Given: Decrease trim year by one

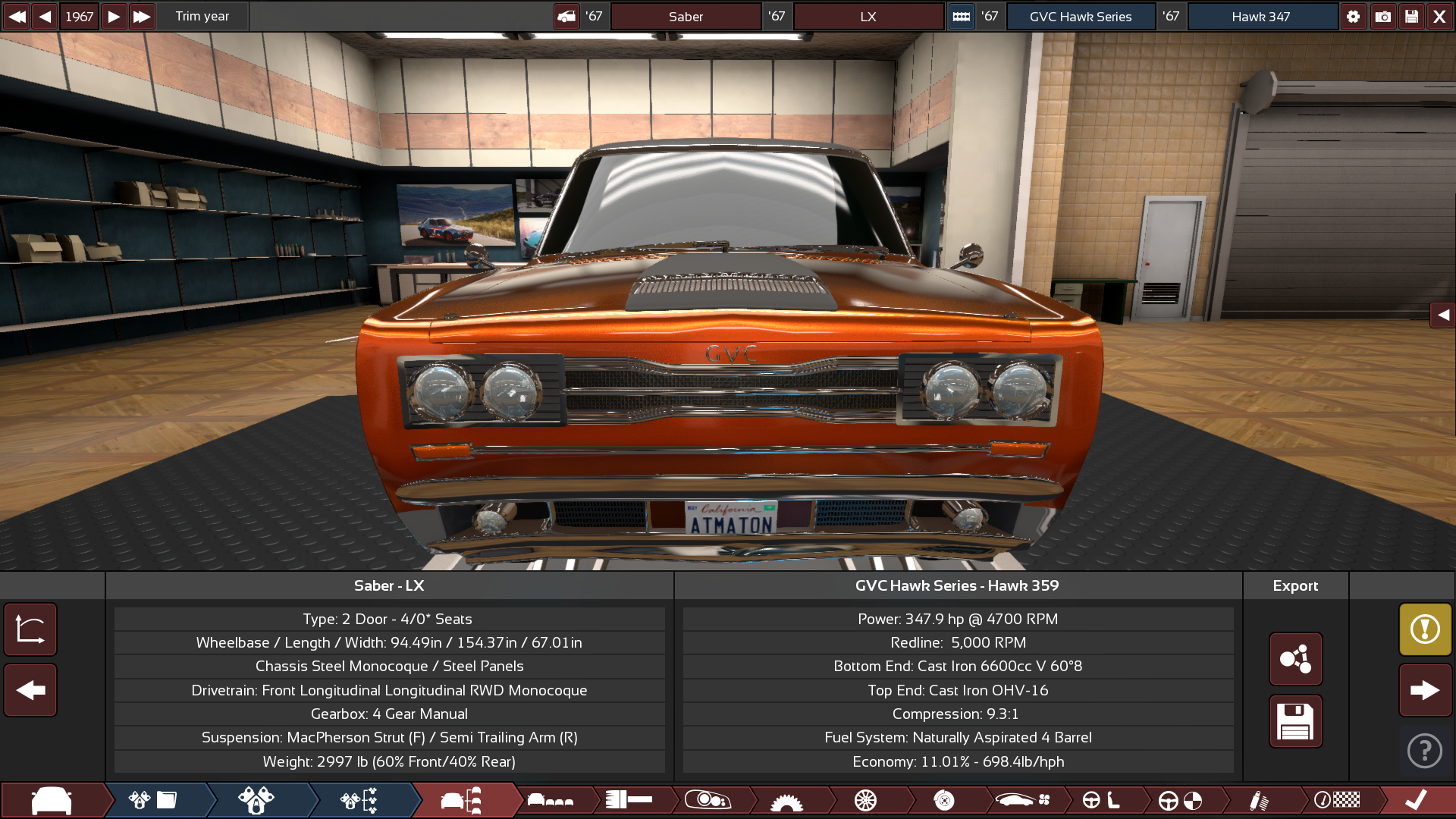Looking at the screenshot, I should coord(45,16).
